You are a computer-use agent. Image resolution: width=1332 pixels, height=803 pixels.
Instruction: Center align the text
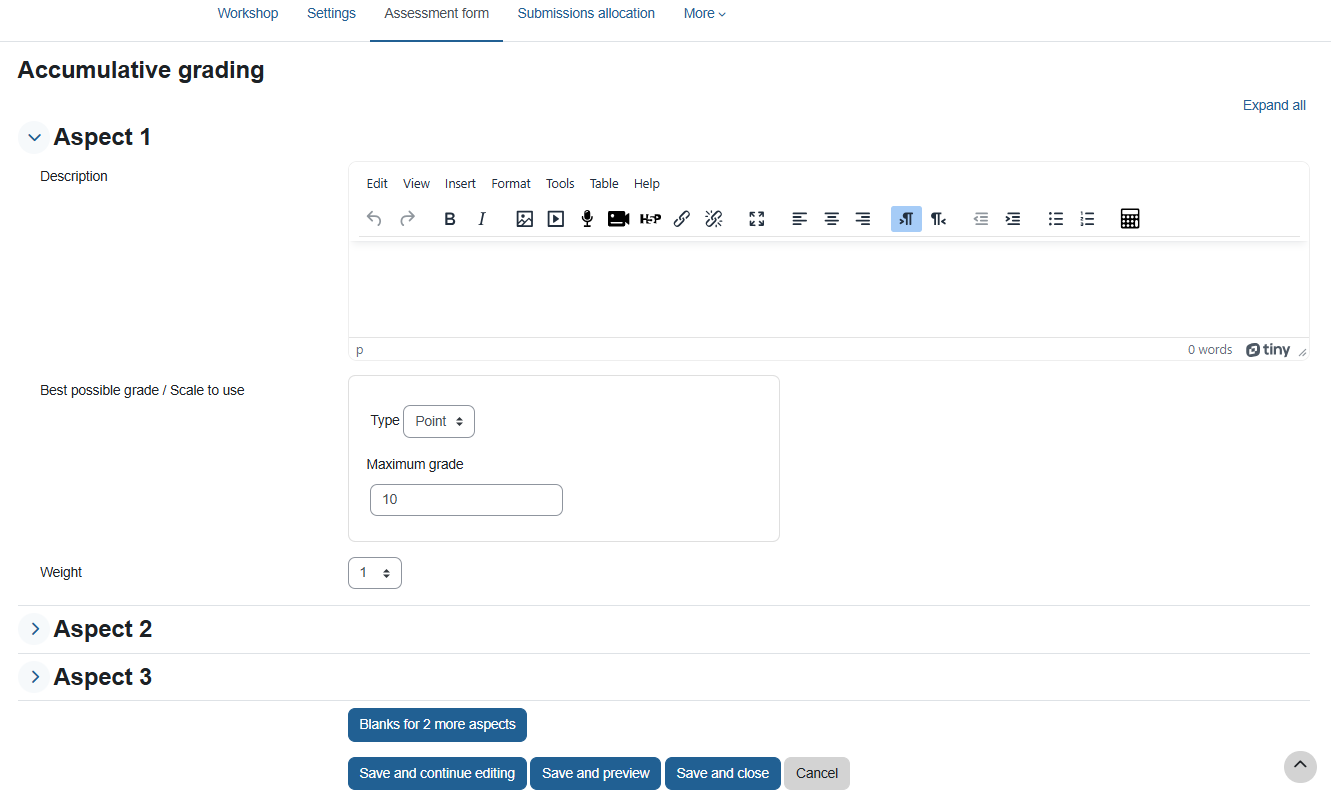(x=831, y=219)
